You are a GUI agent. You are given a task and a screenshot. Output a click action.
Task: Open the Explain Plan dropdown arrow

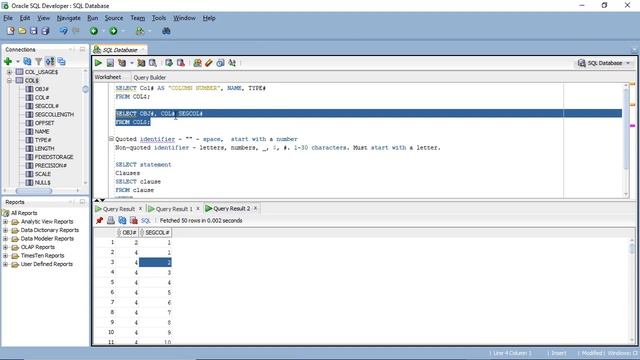[x=131, y=63]
